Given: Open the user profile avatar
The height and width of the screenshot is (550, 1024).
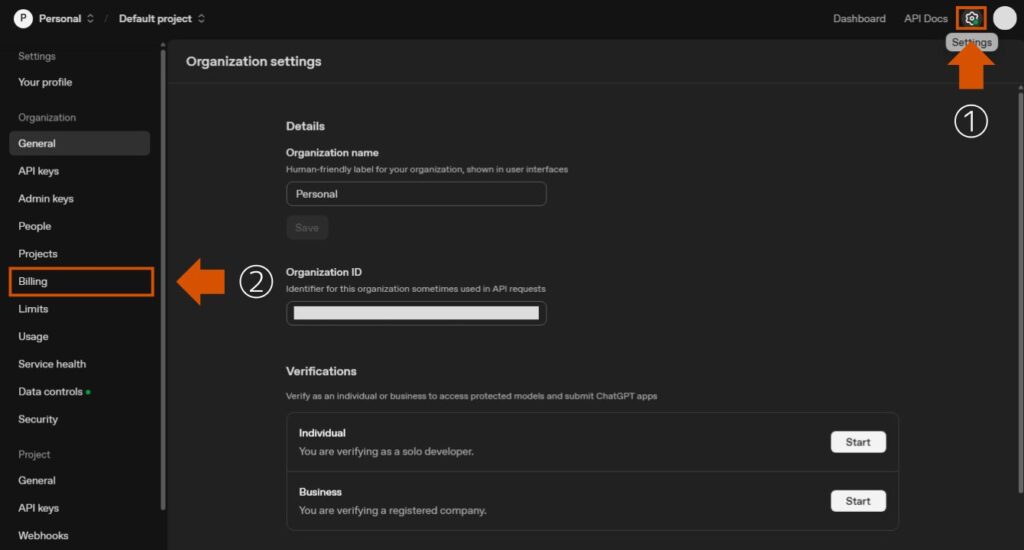Looking at the screenshot, I should click(1004, 18).
